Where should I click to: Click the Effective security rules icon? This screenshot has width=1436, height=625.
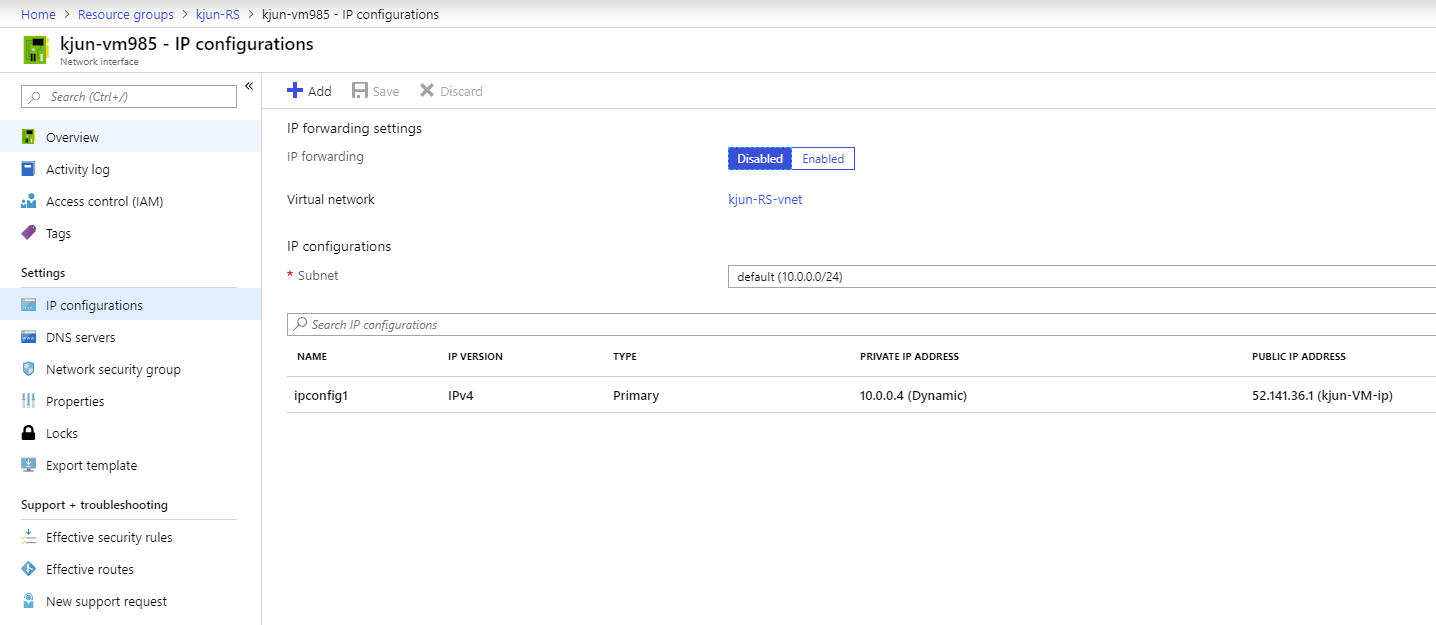[x=29, y=537]
